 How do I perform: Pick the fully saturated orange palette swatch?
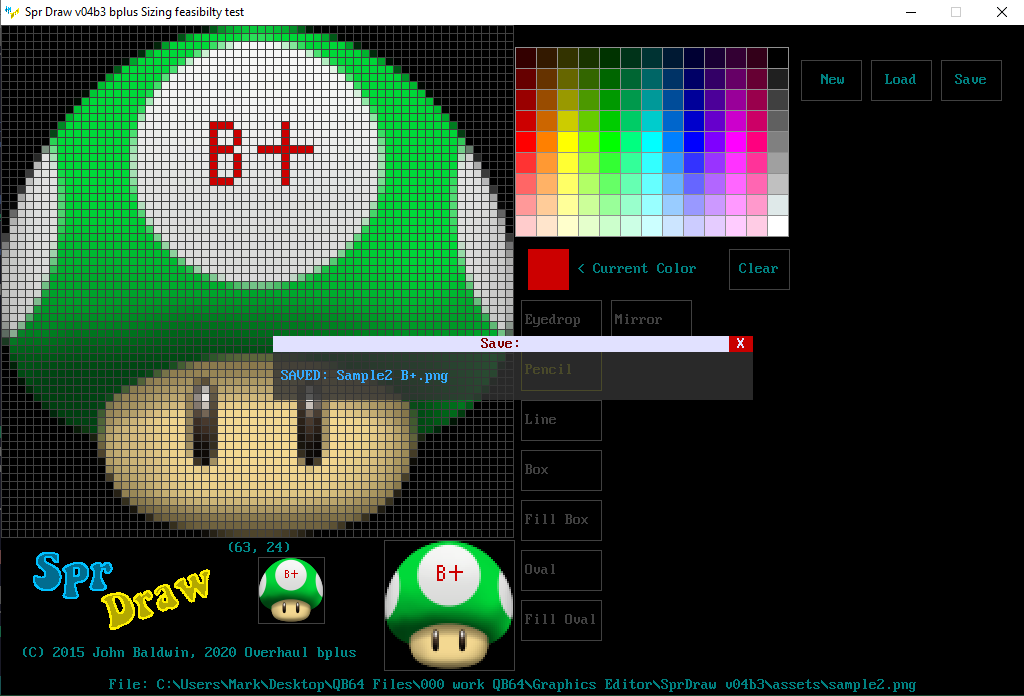(x=547, y=142)
